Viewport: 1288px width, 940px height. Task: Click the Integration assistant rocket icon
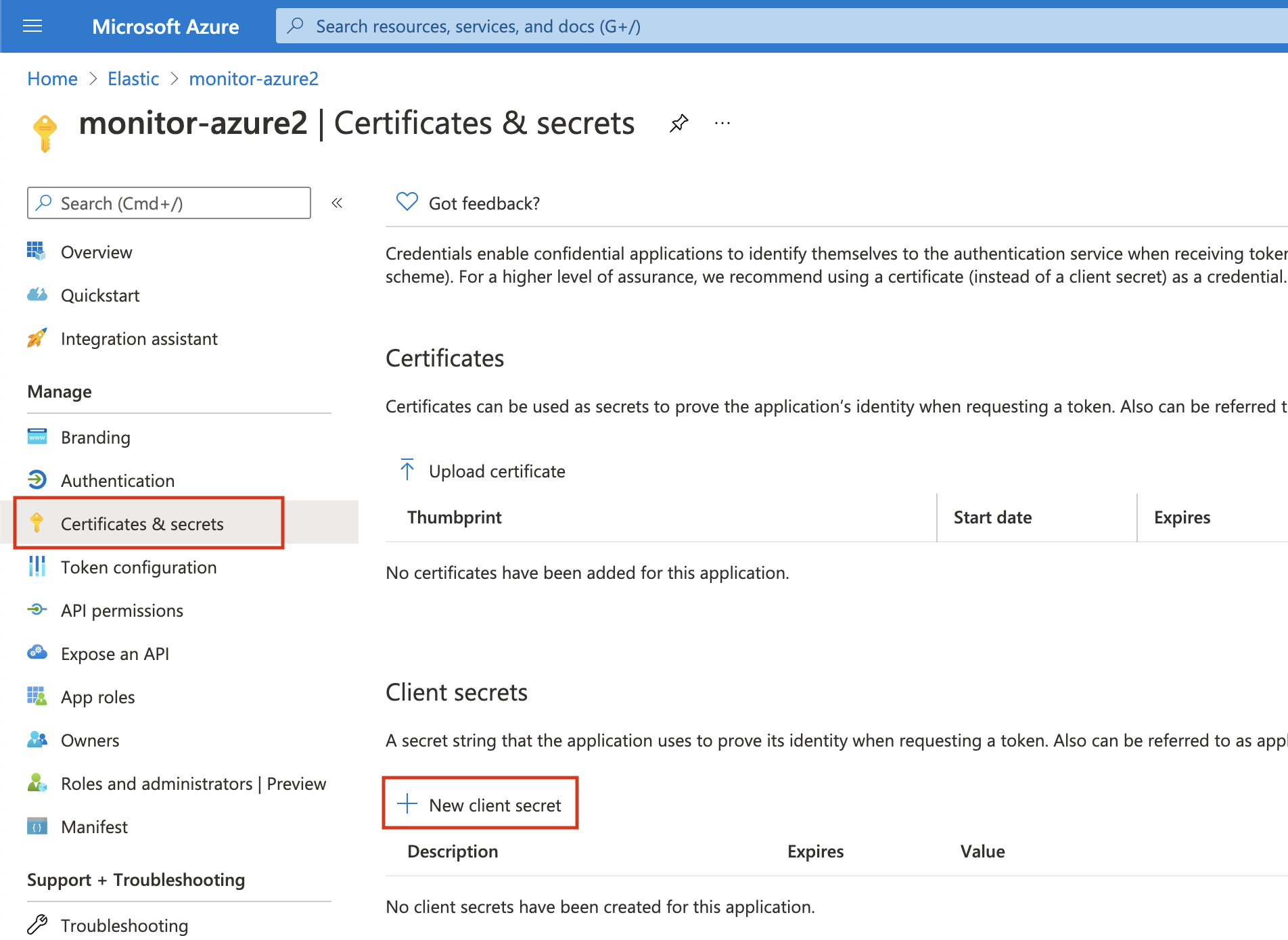pos(37,338)
